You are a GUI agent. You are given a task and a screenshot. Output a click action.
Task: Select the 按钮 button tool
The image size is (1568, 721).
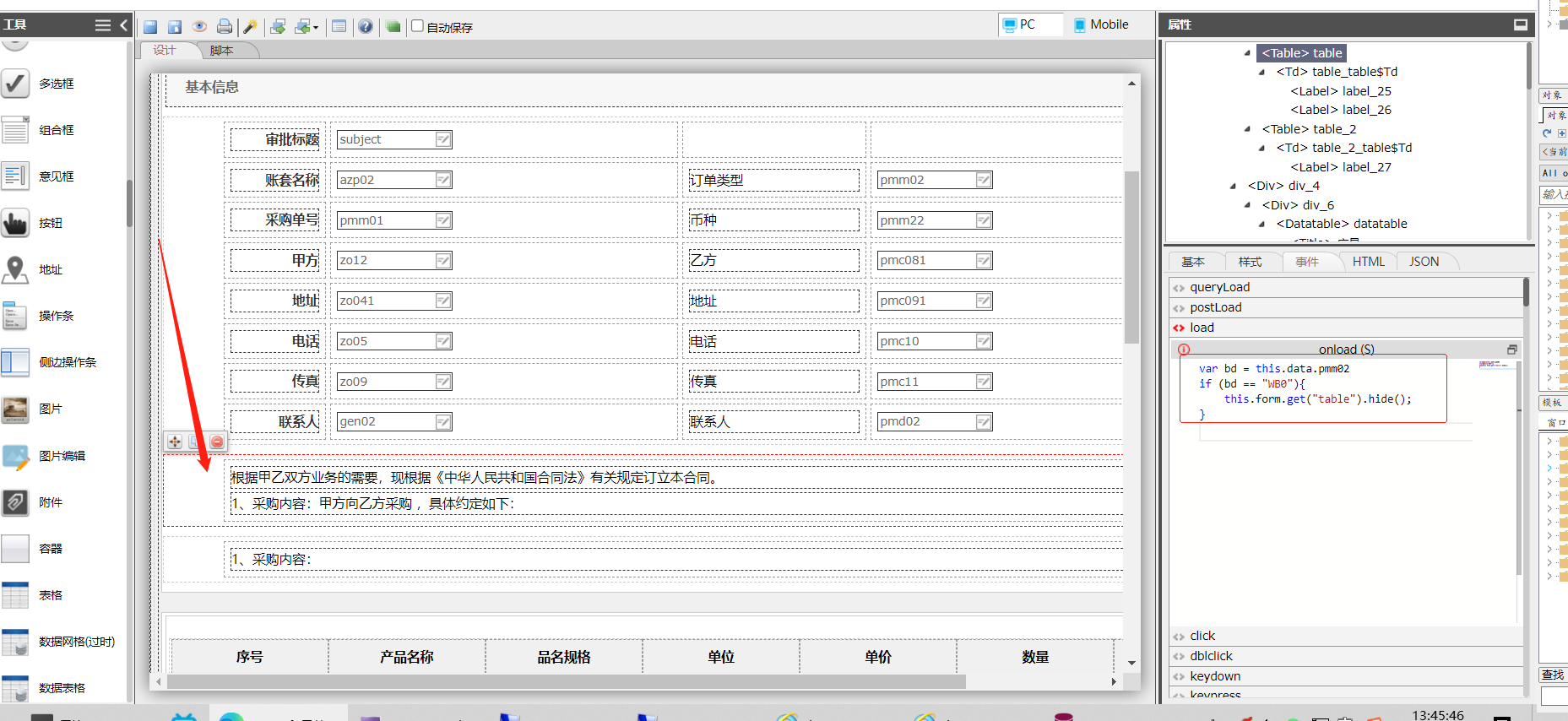coord(51,223)
